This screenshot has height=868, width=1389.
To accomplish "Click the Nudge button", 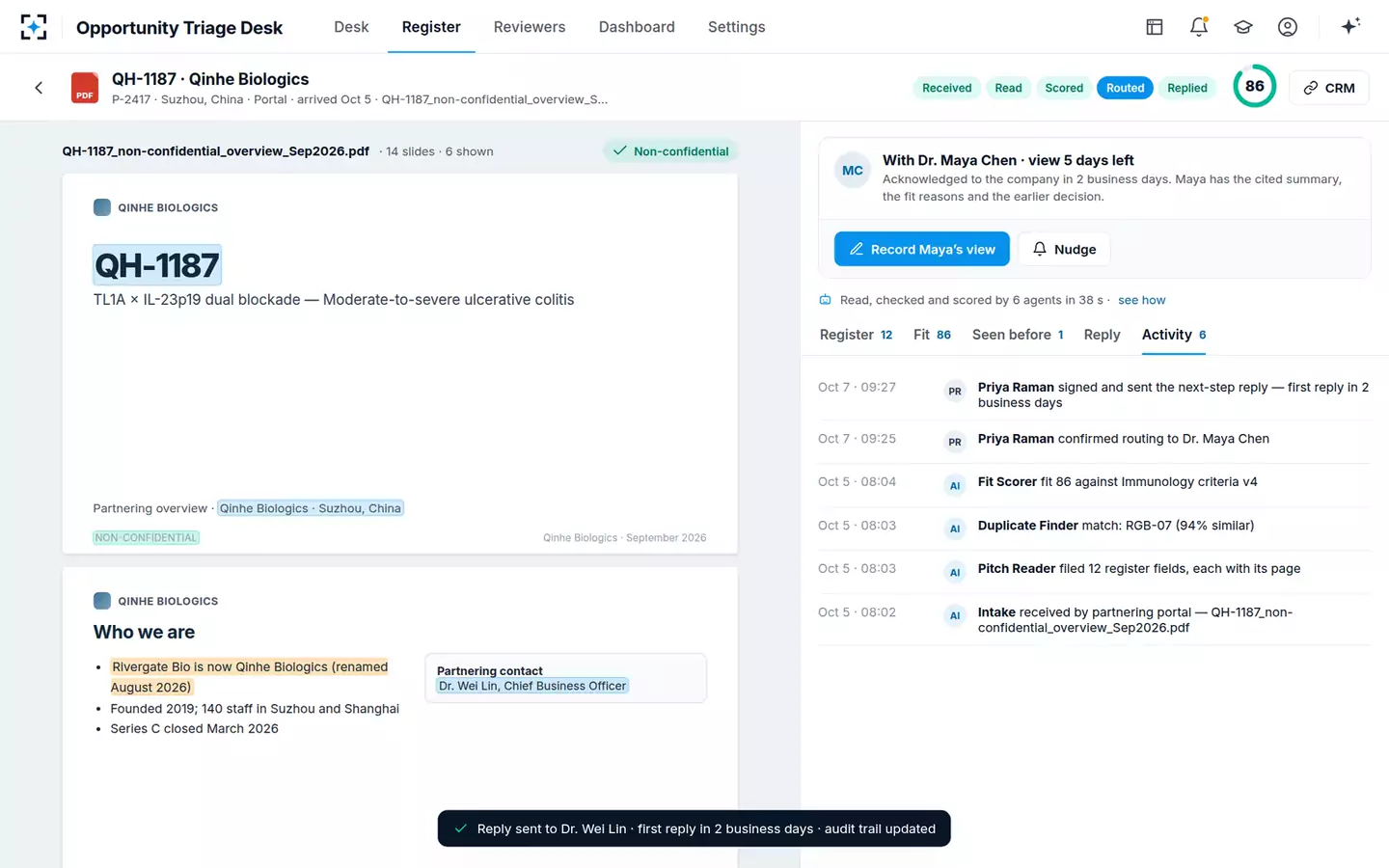I will point(1064,249).
